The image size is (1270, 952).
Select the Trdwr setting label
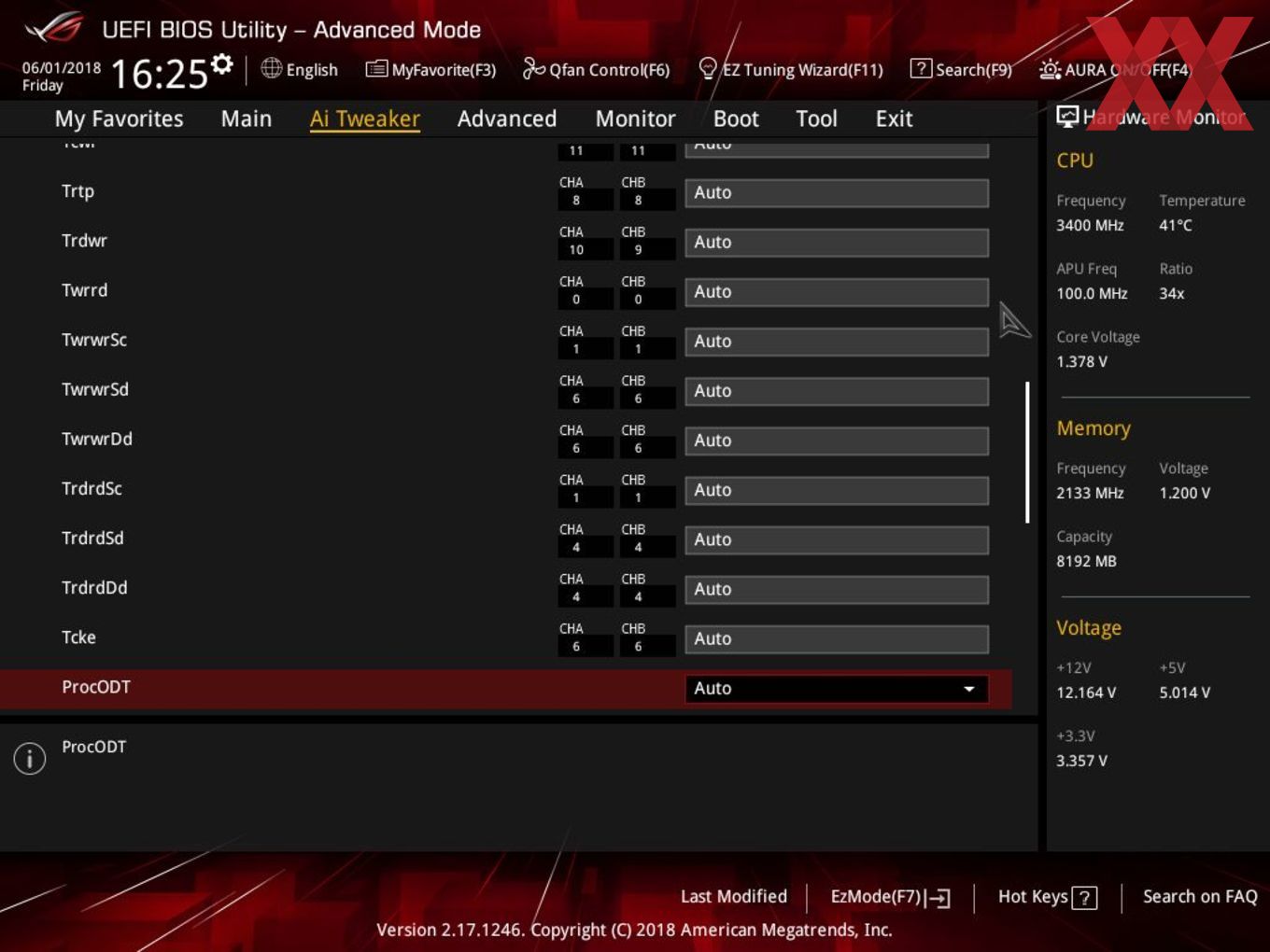point(84,241)
